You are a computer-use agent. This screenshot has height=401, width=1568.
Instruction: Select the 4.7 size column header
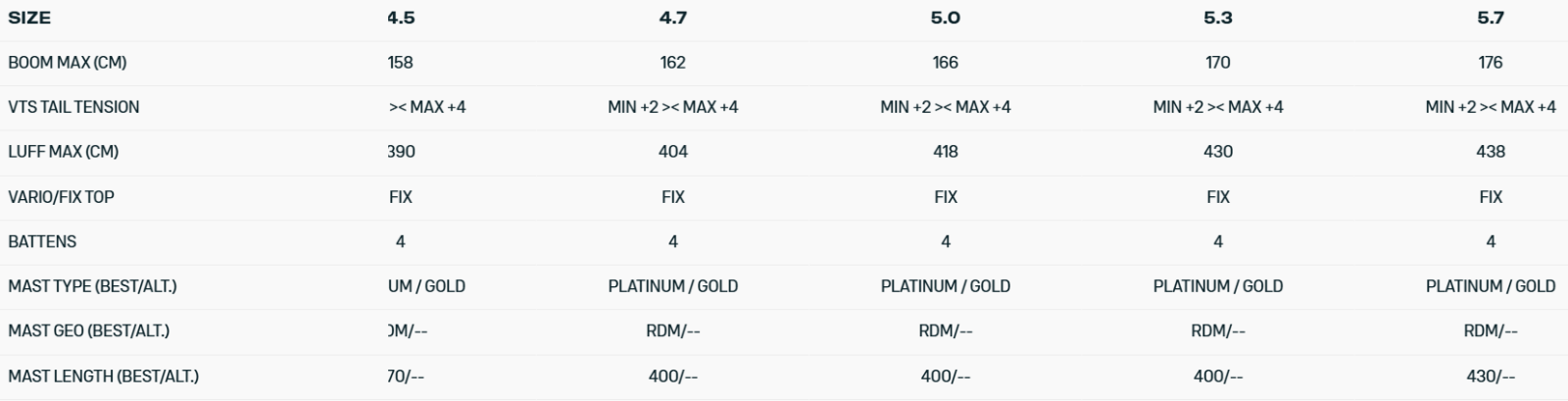click(672, 18)
